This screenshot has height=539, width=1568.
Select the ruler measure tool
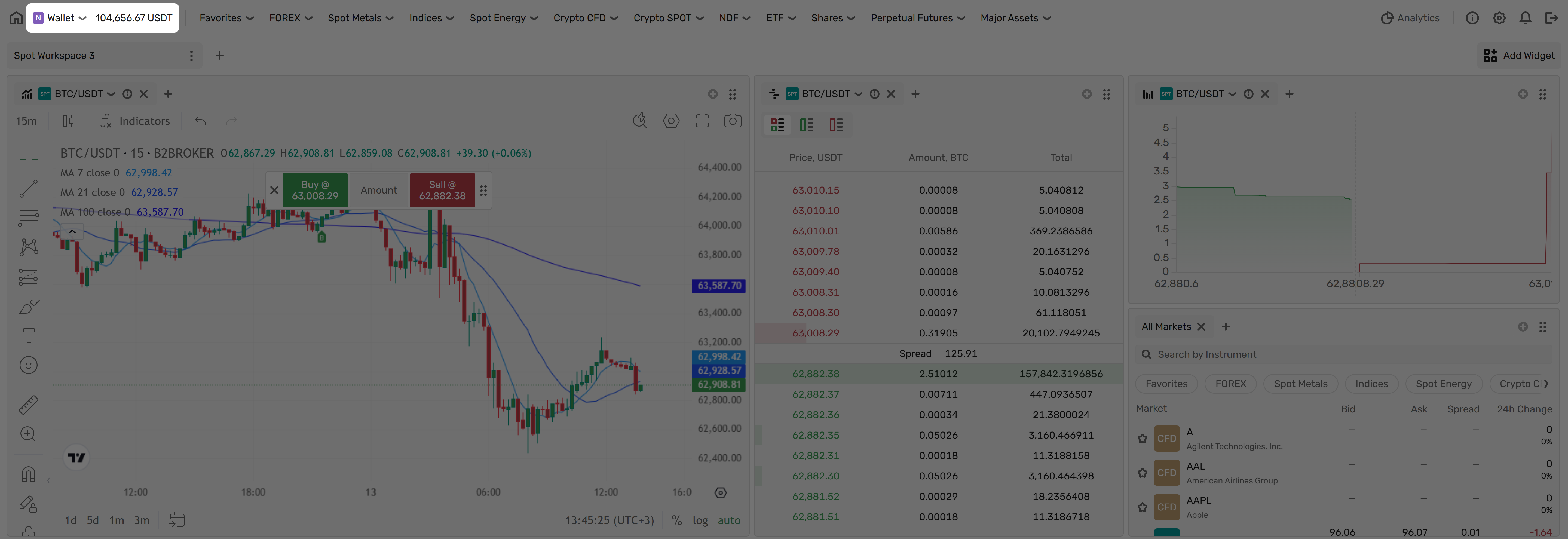pyautogui.click(x=29, y=405)
